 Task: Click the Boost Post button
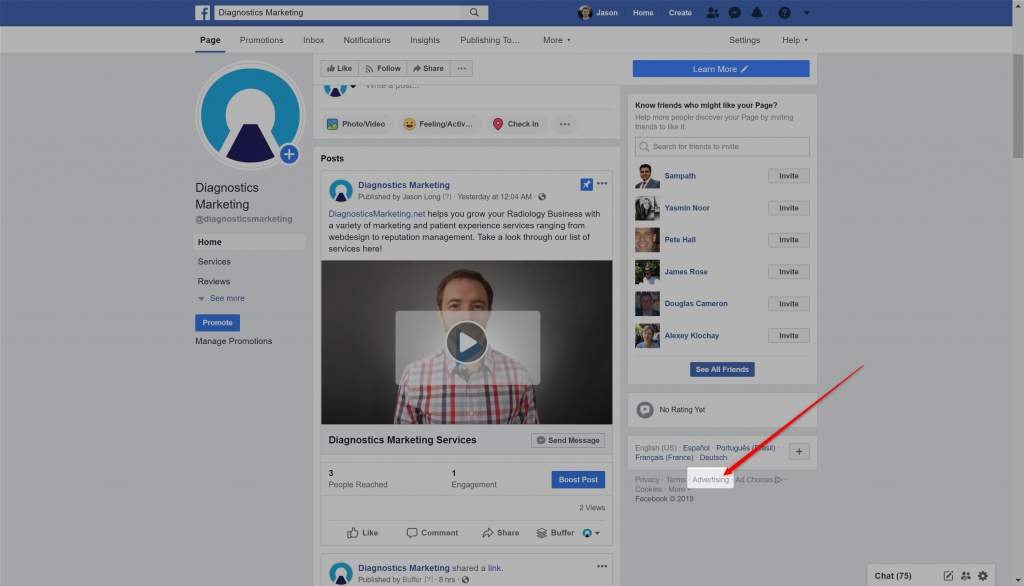point(578,480)
